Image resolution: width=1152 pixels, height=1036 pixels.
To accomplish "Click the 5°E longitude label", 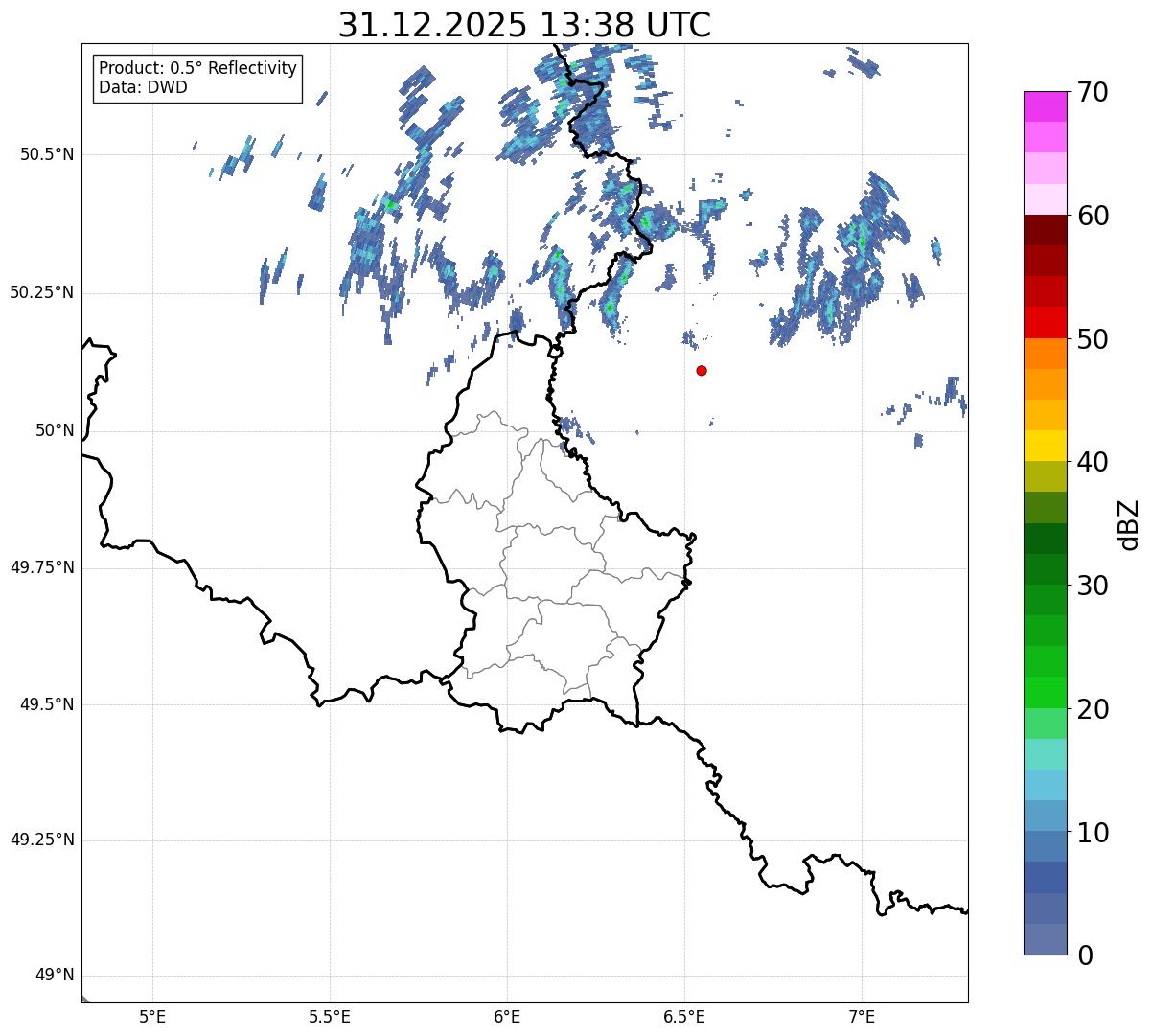I will tap(152, 1016).
